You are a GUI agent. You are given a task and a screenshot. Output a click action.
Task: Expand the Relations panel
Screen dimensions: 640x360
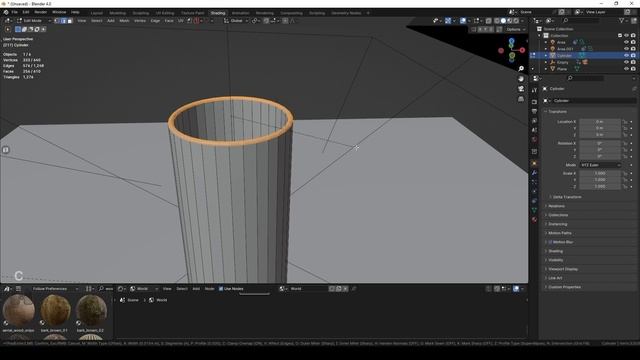[x=556, y=206]
